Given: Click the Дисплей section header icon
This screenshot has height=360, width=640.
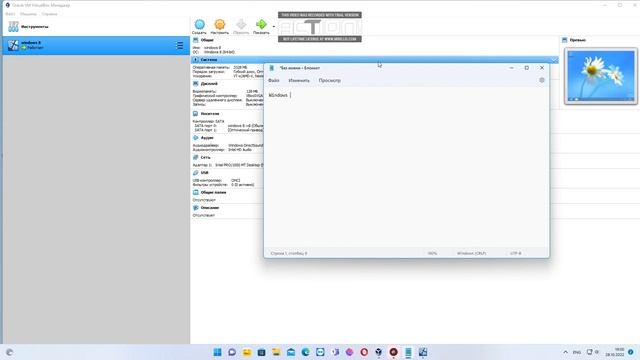Looking at the screenshot, I should (196, 84).
